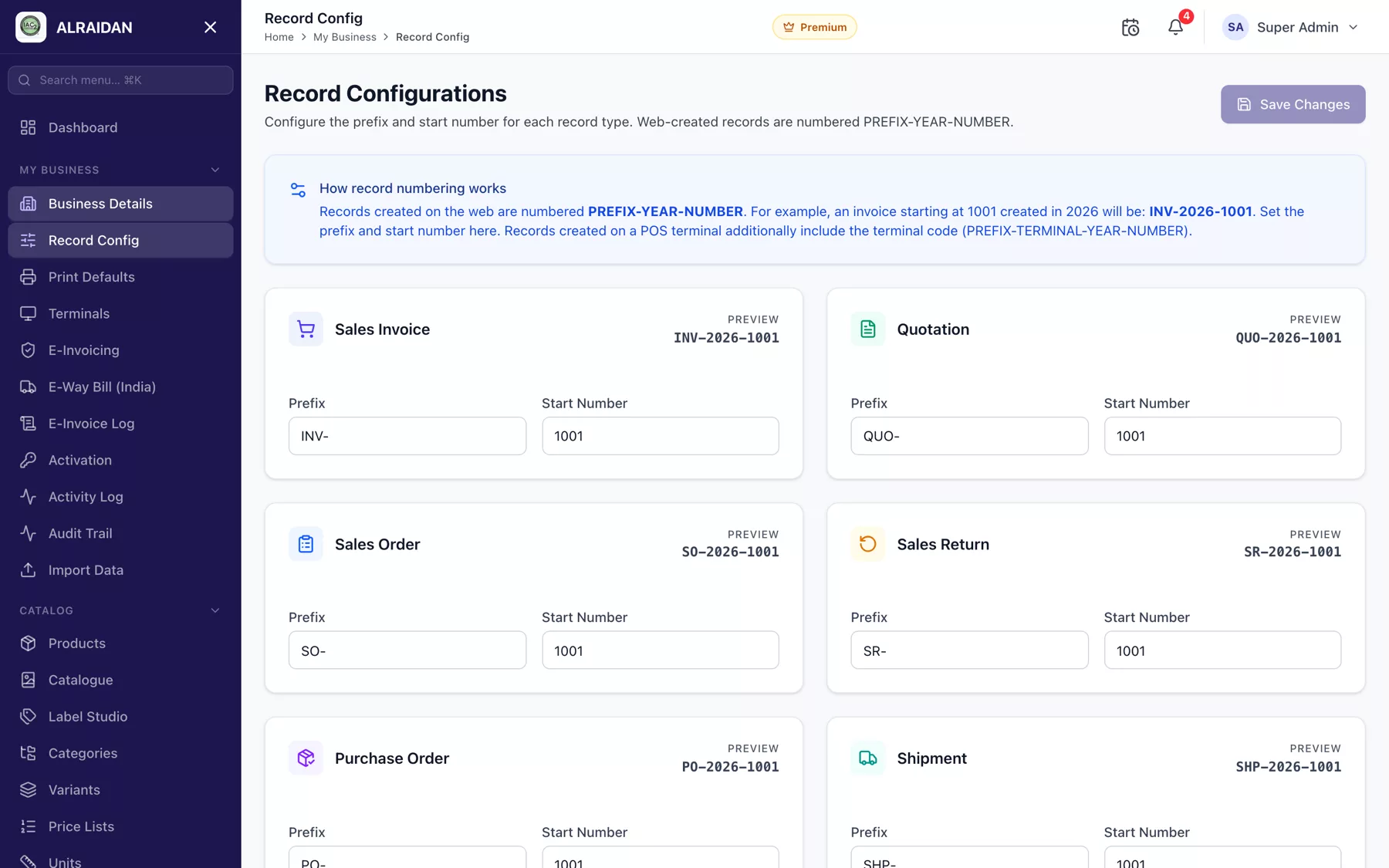
Task: Open notifications bell
Action: [x=1175, y=27]
